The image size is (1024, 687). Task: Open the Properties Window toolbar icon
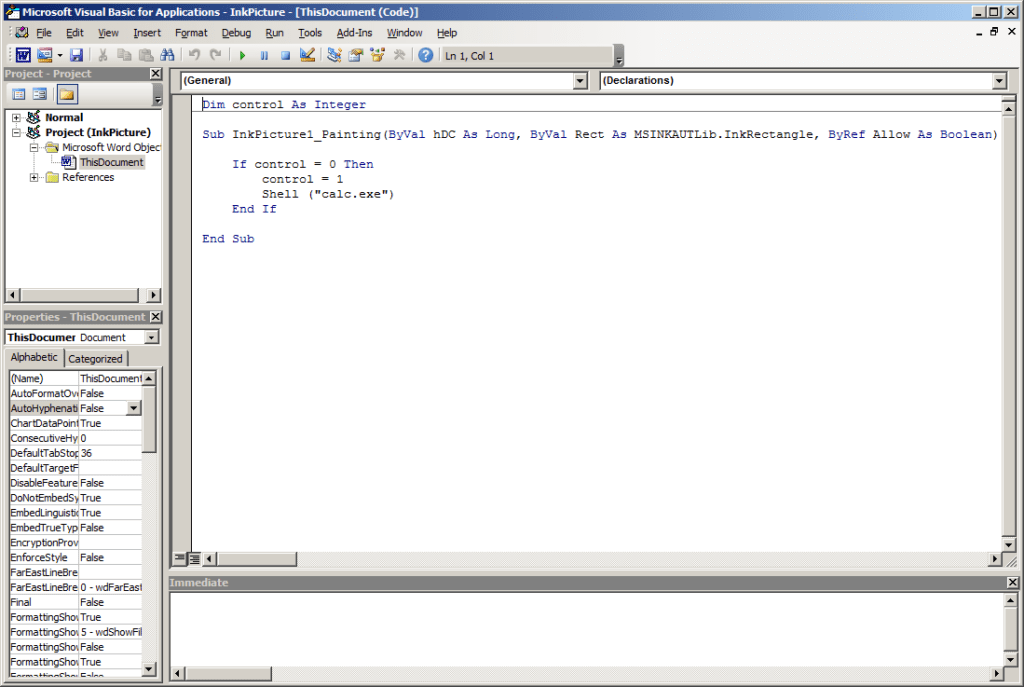(x=356, y=56)
